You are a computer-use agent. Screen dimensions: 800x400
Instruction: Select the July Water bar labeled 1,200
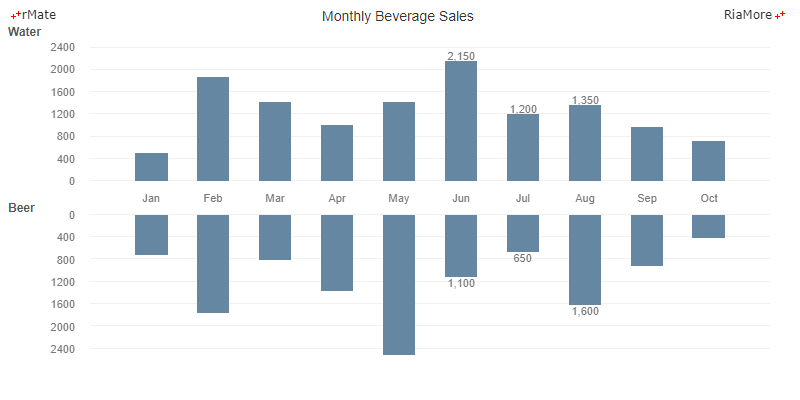coord(523,147)
